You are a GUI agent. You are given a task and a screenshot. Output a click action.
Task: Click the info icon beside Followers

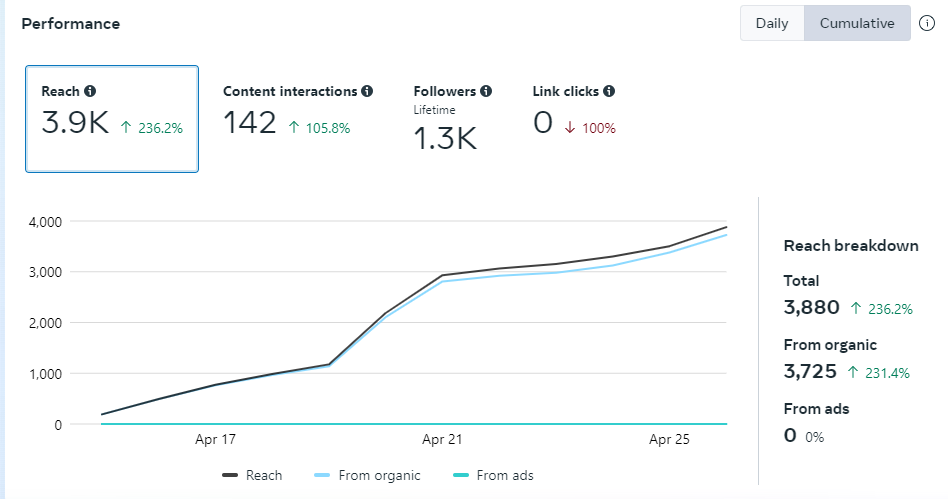pyautogui.click(x=486, y=91)
